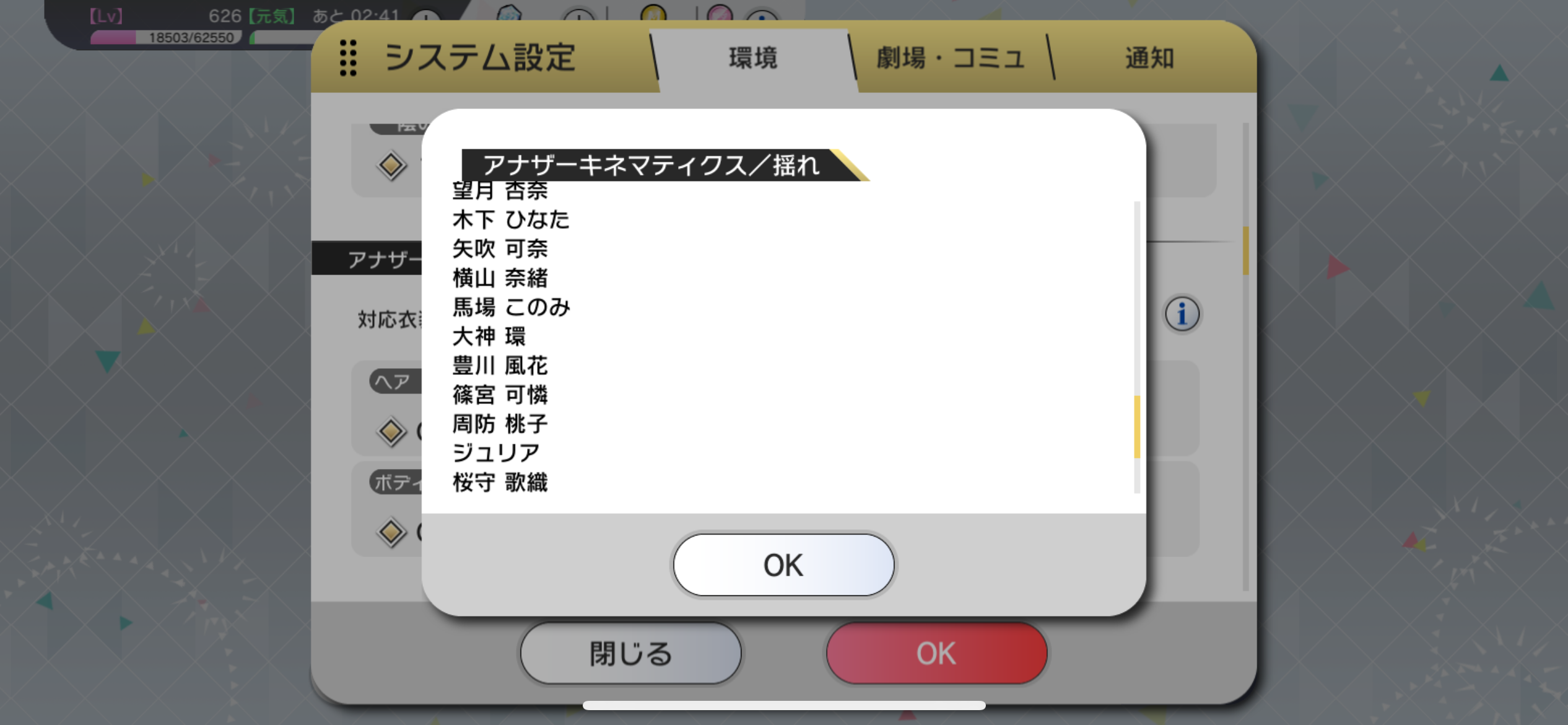
Task: Switch to the 劇場・コミュ tab
Action: 951,58
